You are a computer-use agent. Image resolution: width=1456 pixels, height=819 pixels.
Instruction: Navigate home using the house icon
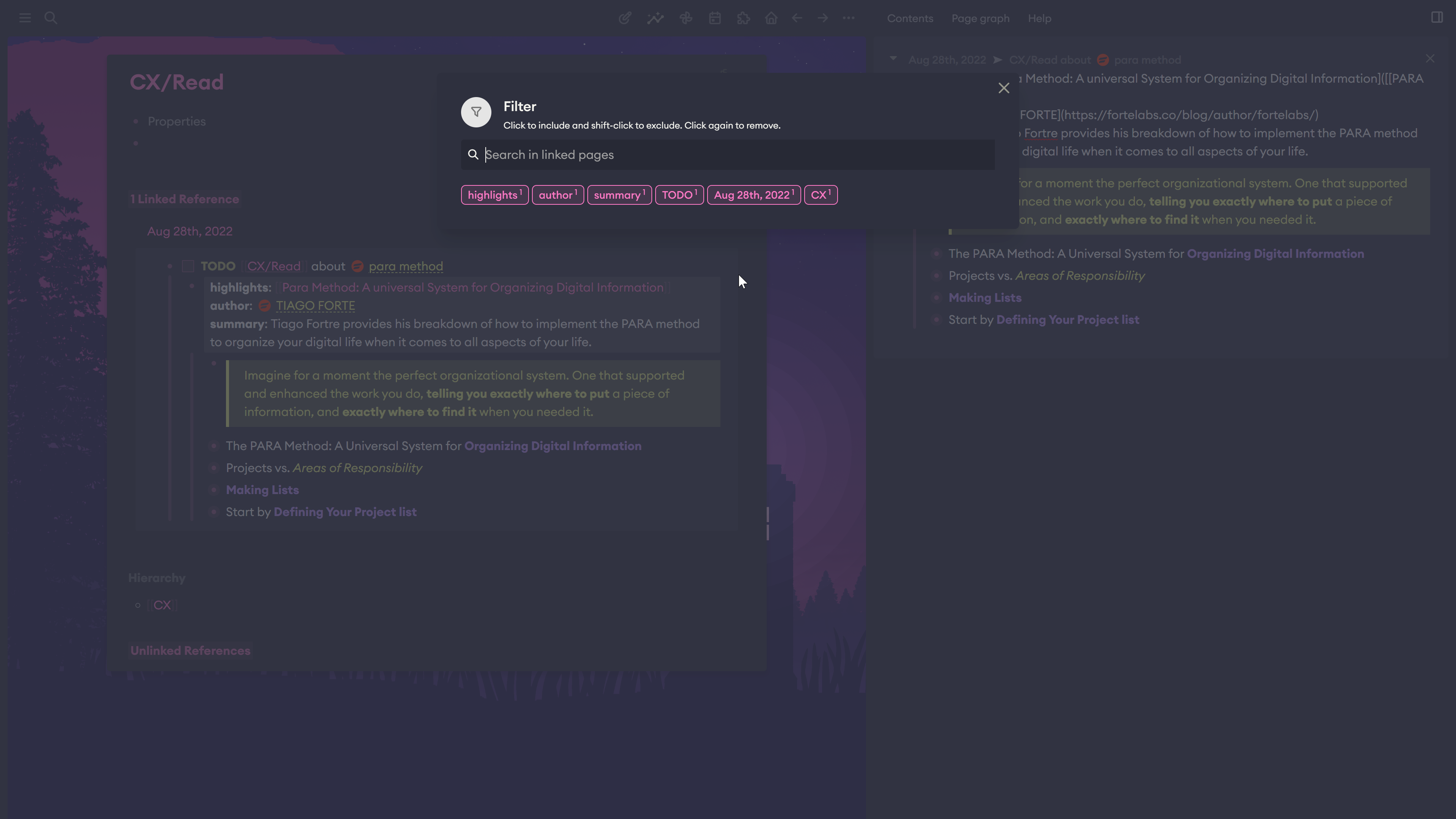coord(771,17)
